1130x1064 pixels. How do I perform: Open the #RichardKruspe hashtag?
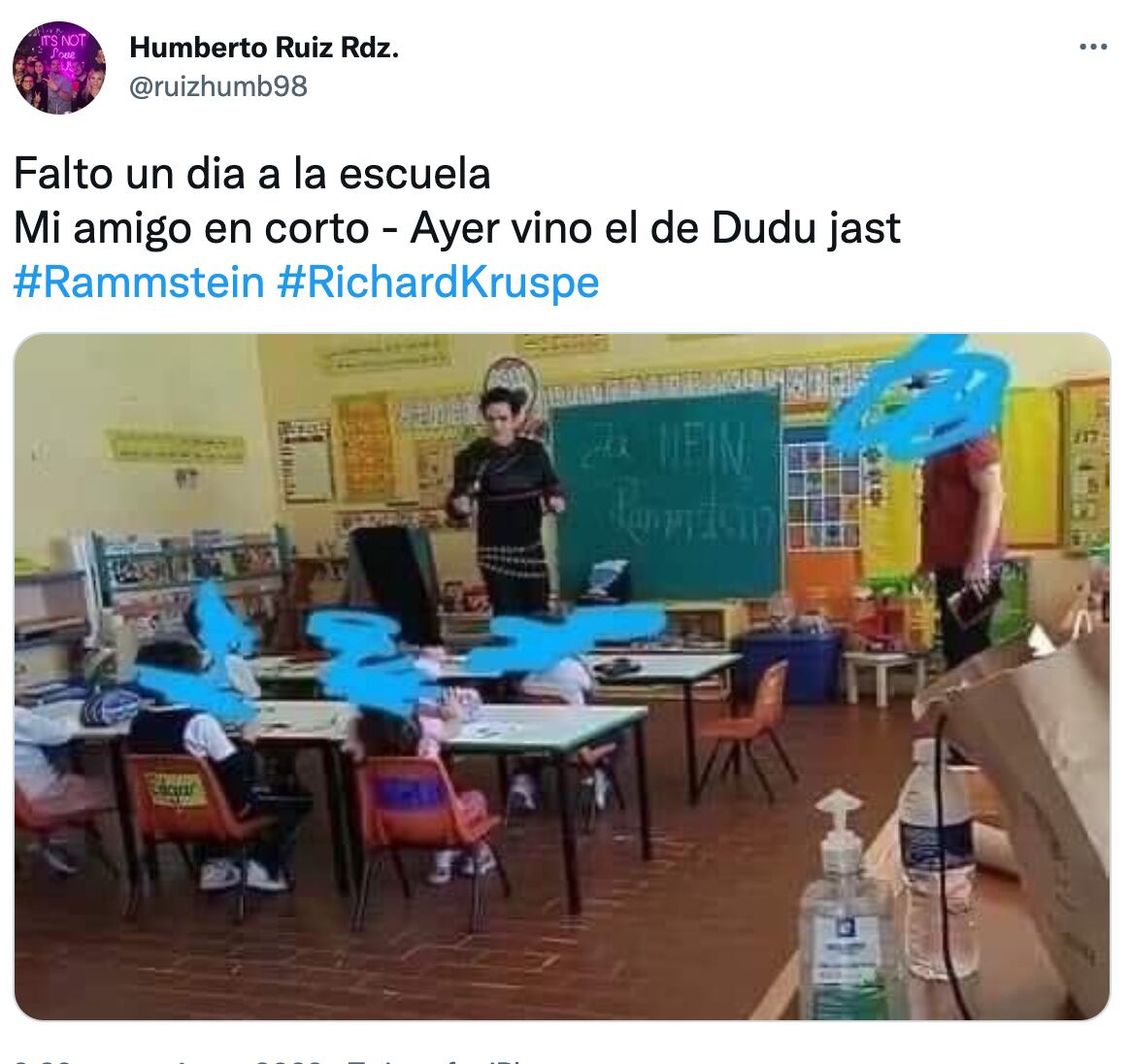coord(438,282)
